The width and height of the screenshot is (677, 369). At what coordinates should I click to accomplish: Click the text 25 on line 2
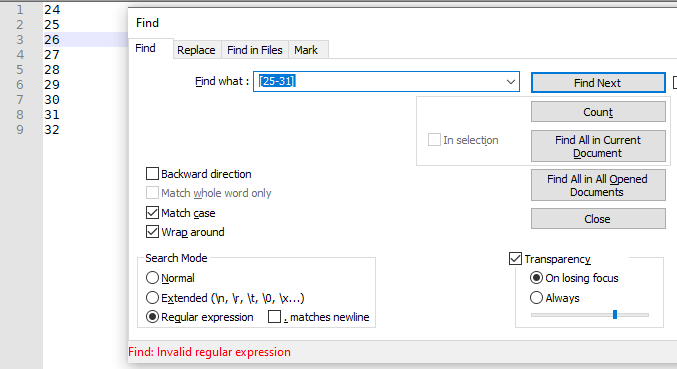point(52,25)
